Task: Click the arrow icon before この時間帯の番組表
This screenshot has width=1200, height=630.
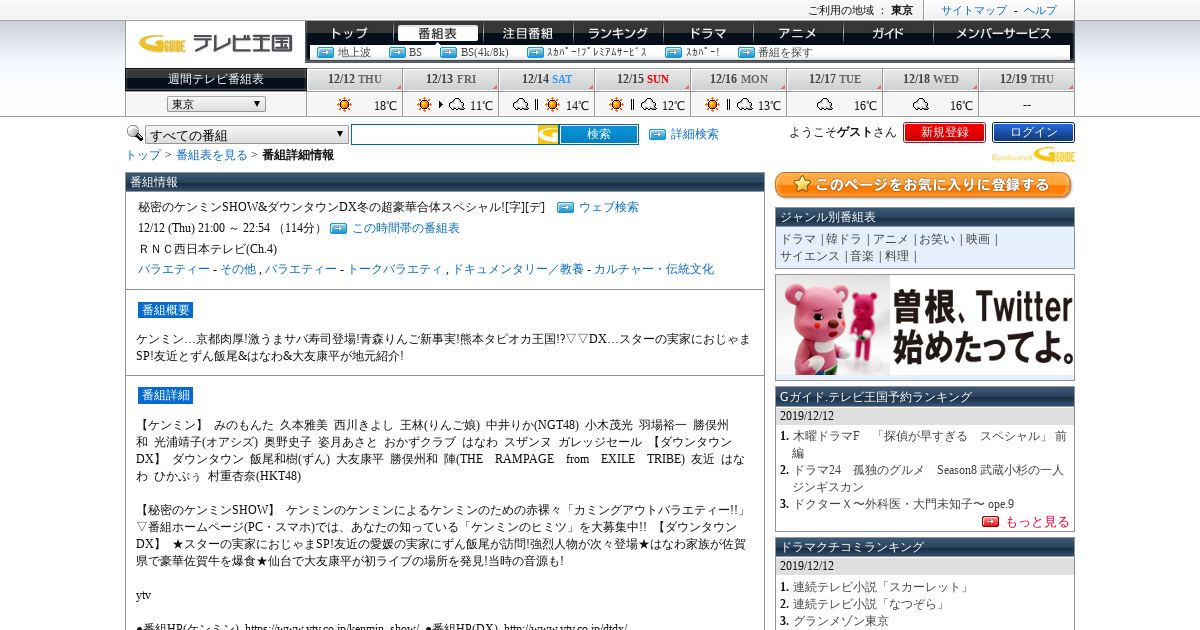Action: click(338, 228)
